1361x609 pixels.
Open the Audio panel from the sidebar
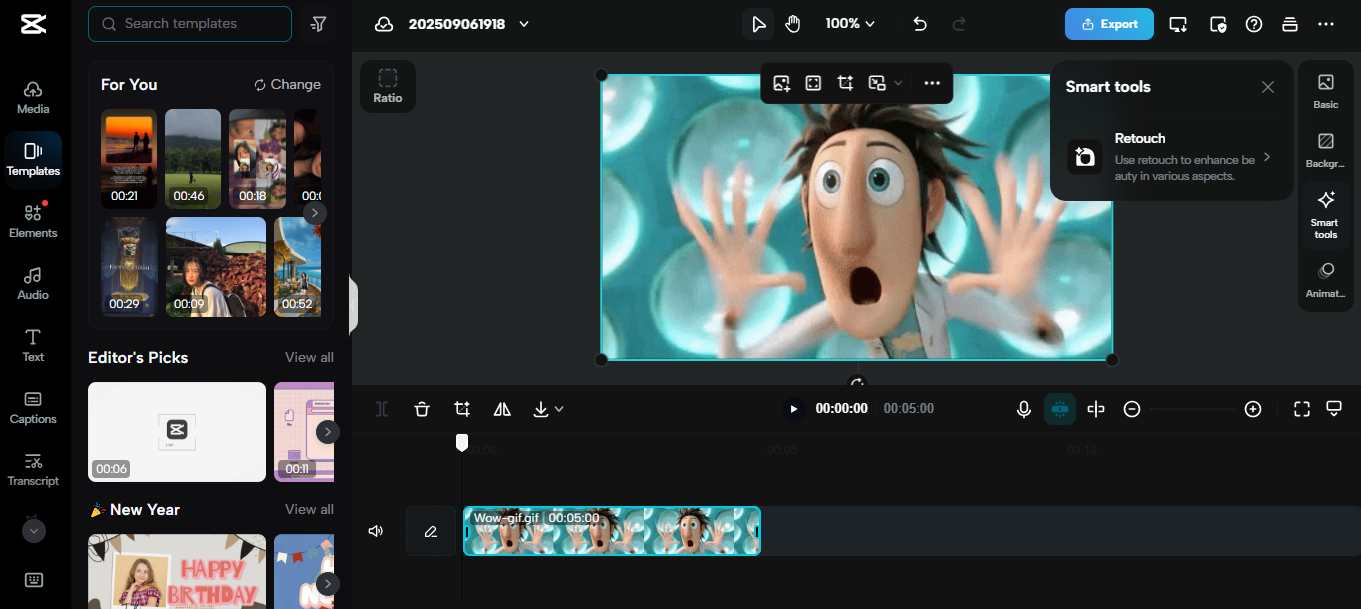point(33,283)
